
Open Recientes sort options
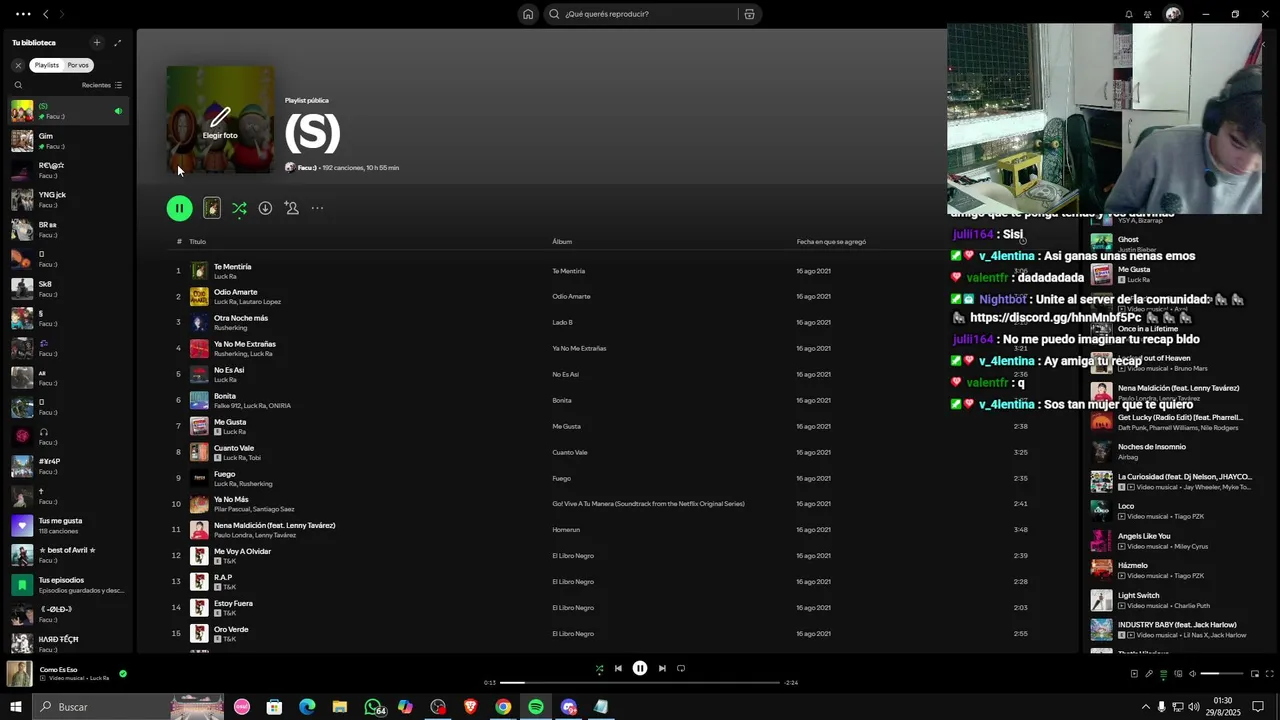[101, 85]
